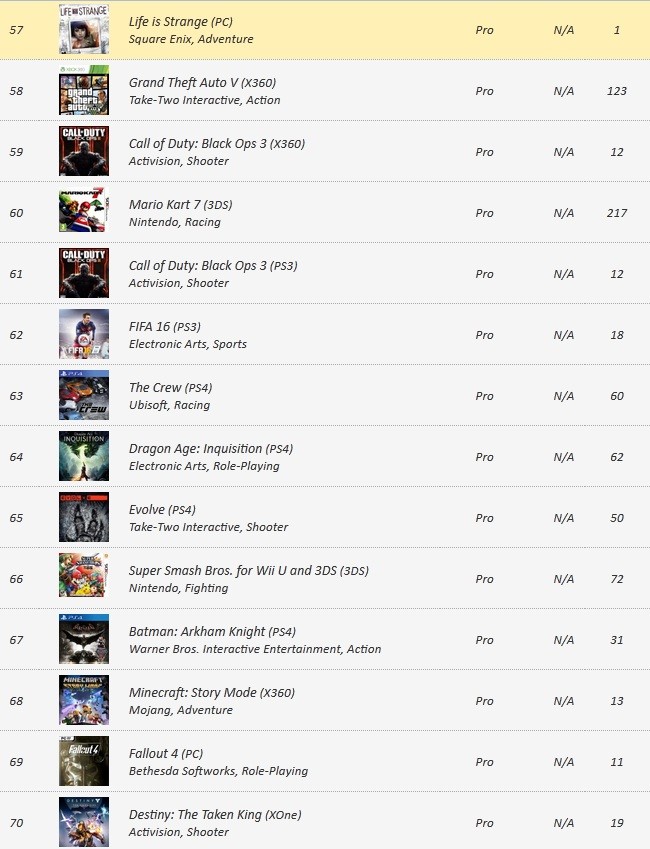The height and width of the screenshot is (849, 650).
Task: Open the Super Smash Bros. (3DS) title link
Action: click(249, 571)
